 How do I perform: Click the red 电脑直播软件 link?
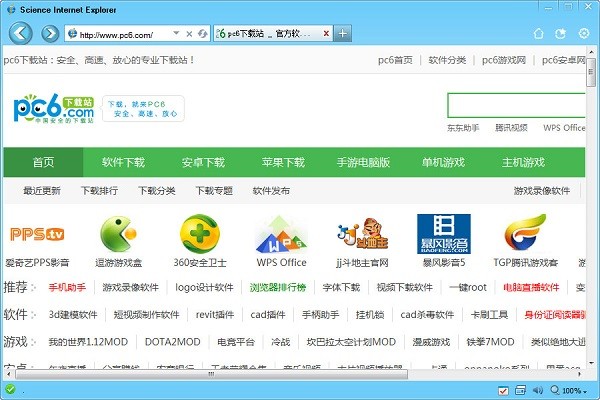pyautogui.click(x=531, y=287)
